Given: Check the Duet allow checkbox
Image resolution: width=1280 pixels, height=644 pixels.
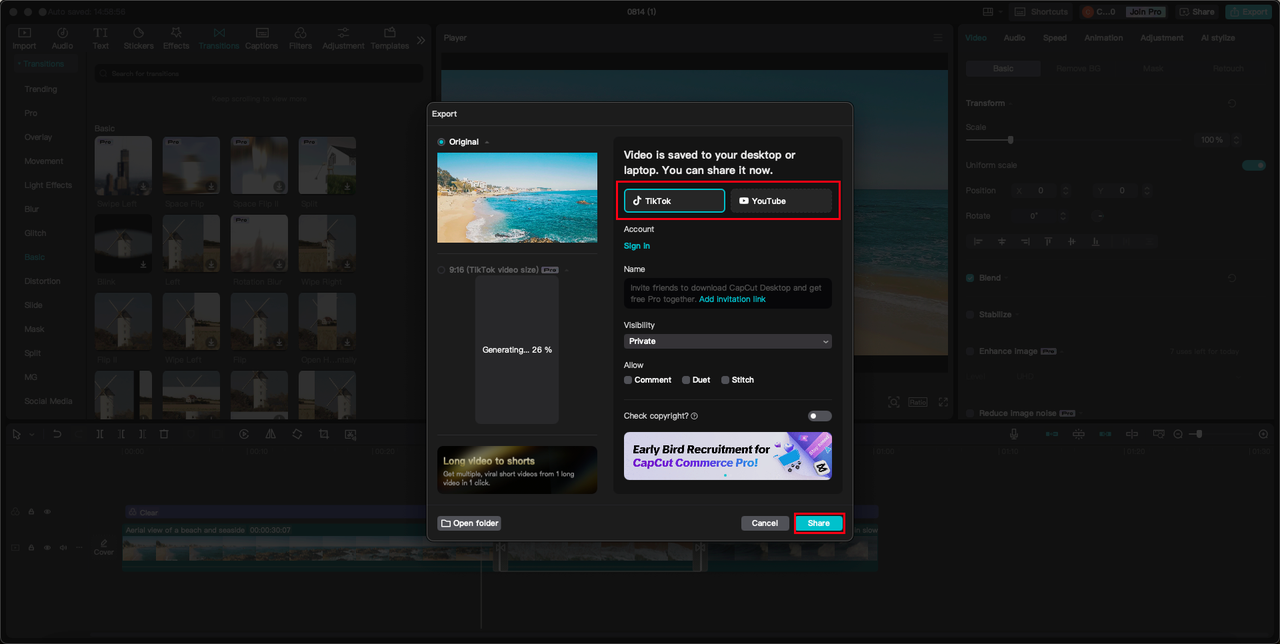Looking at the screenshot, I should coord(686,380).
